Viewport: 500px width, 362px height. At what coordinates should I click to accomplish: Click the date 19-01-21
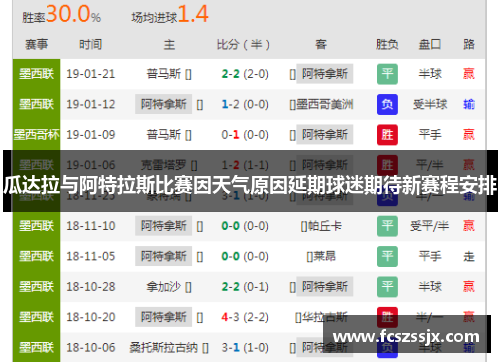[90, 74]
